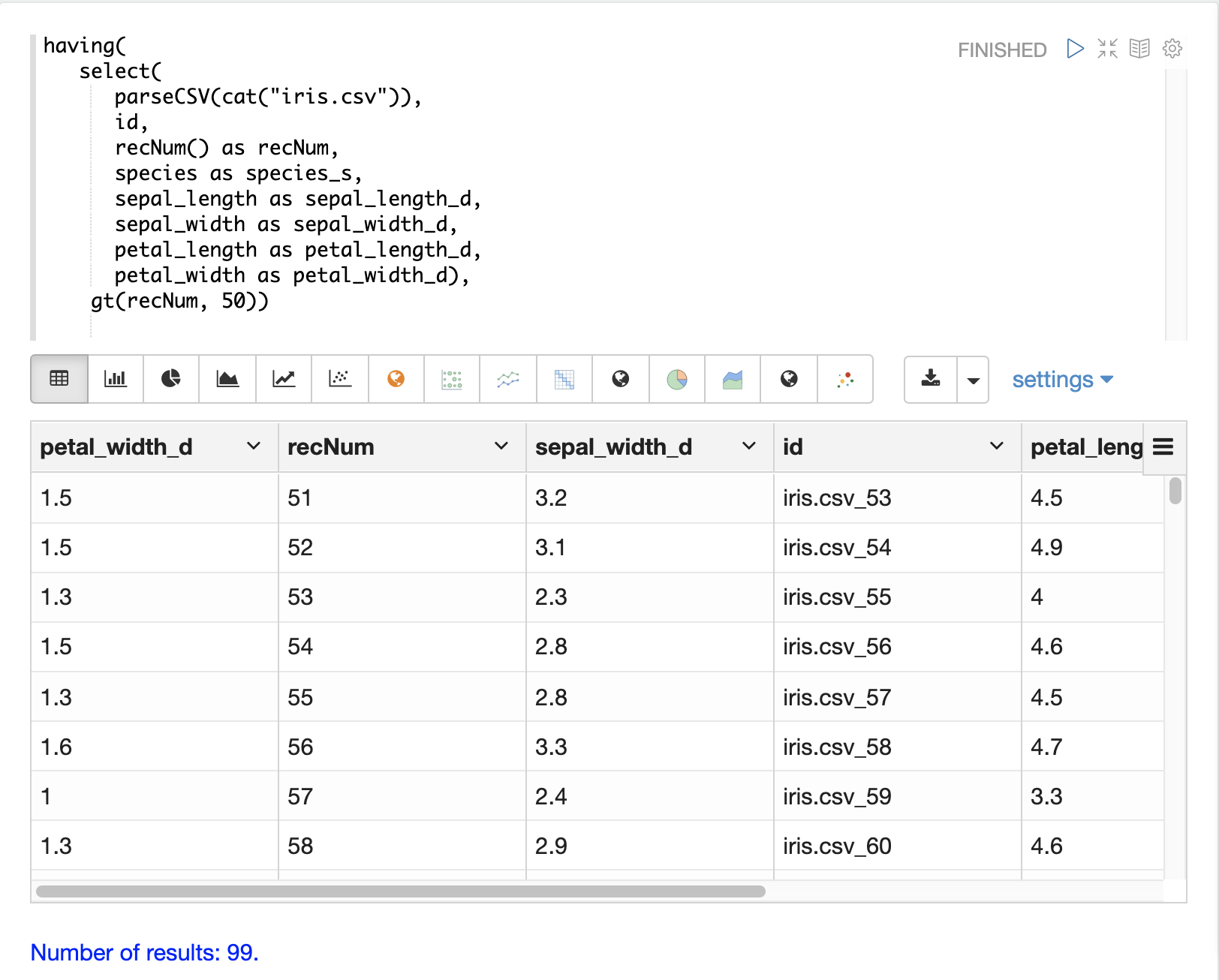
Task: Switch to bar chart visualization
Action: [x=115, y=379]
